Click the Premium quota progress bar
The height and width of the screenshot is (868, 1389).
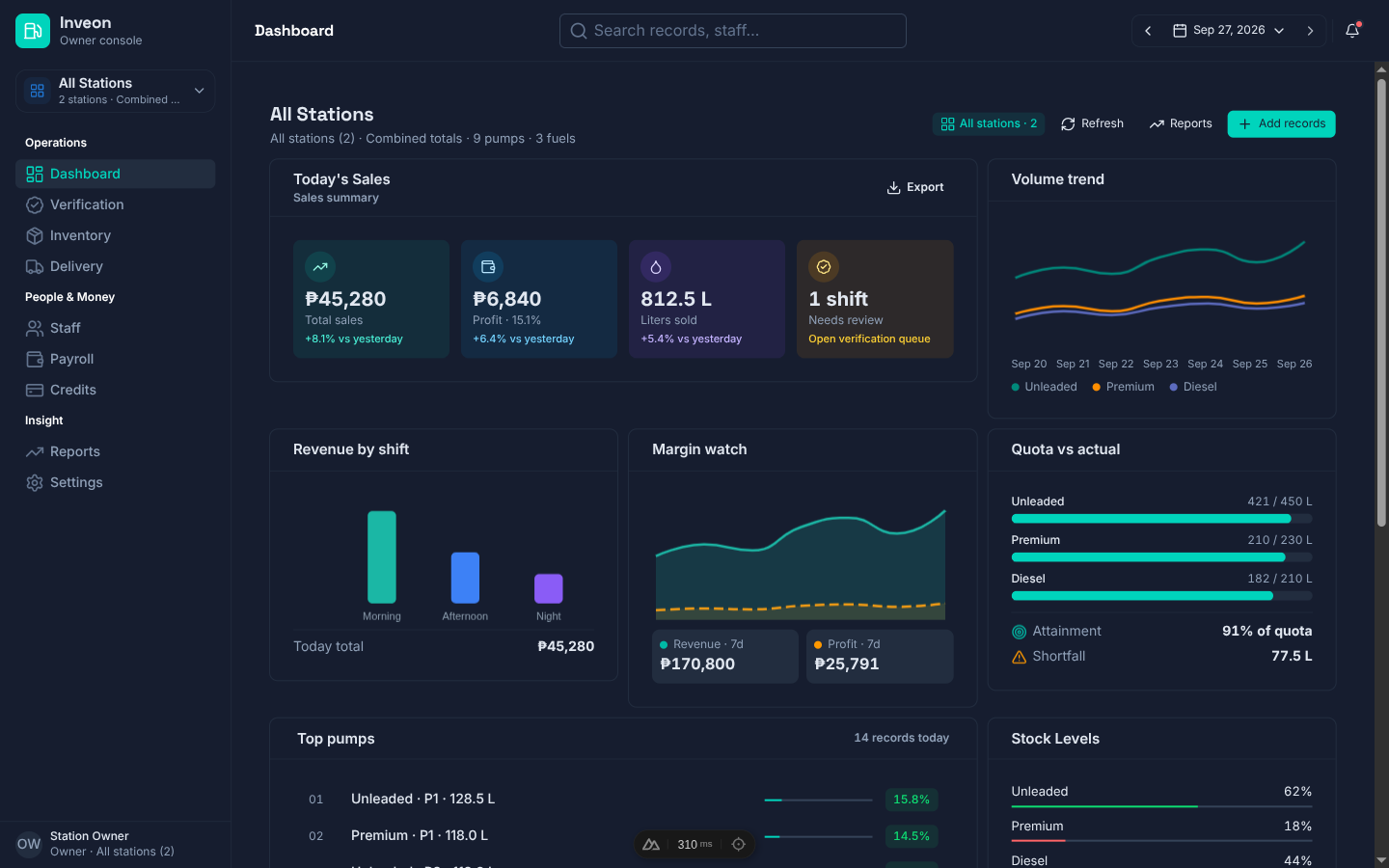[x=1161, y=557]
